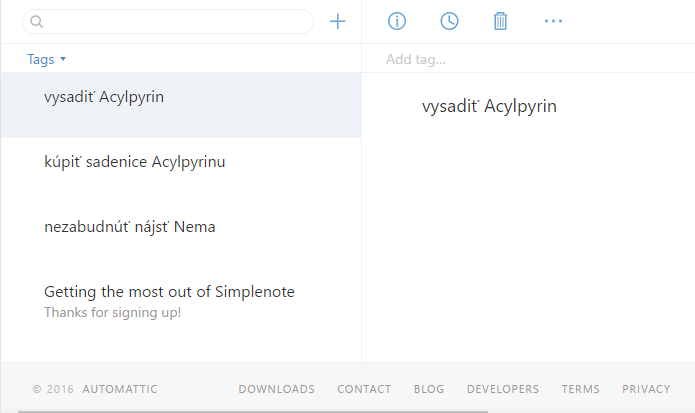Click the magnifier icon in search box
The width and height of the screenshot is (695, 413).
click(37, 21)
